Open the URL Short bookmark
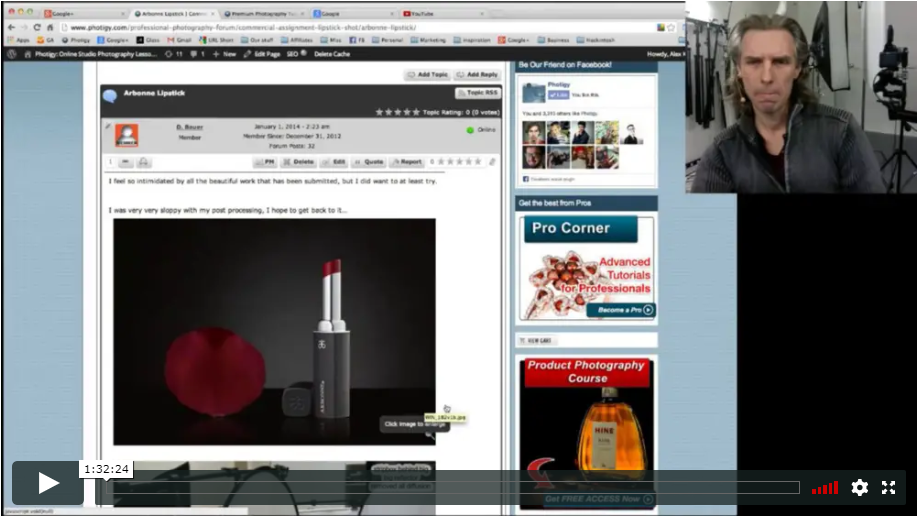Viewport: 918px width, 517px height. (216, 40)
